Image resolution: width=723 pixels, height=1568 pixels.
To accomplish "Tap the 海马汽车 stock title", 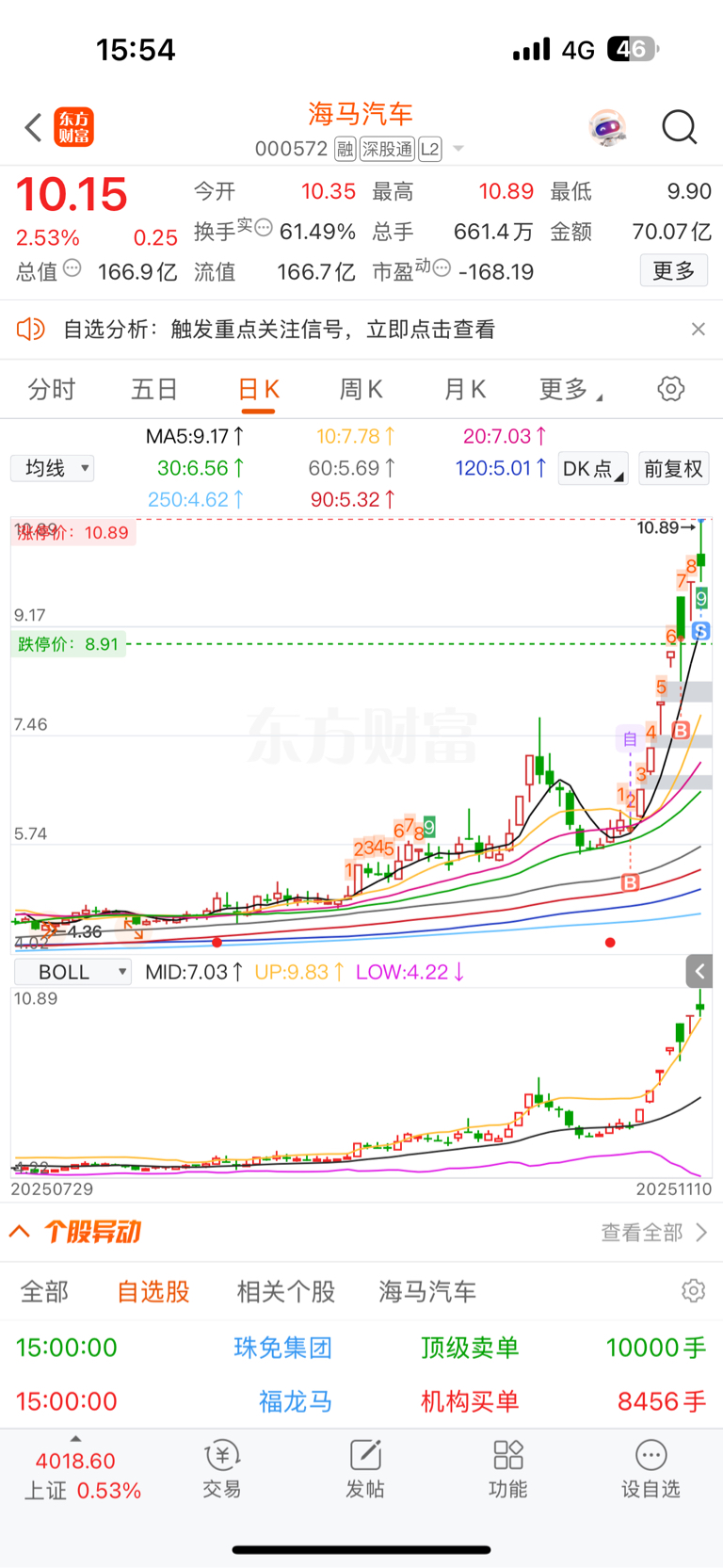I will [361, 114].
